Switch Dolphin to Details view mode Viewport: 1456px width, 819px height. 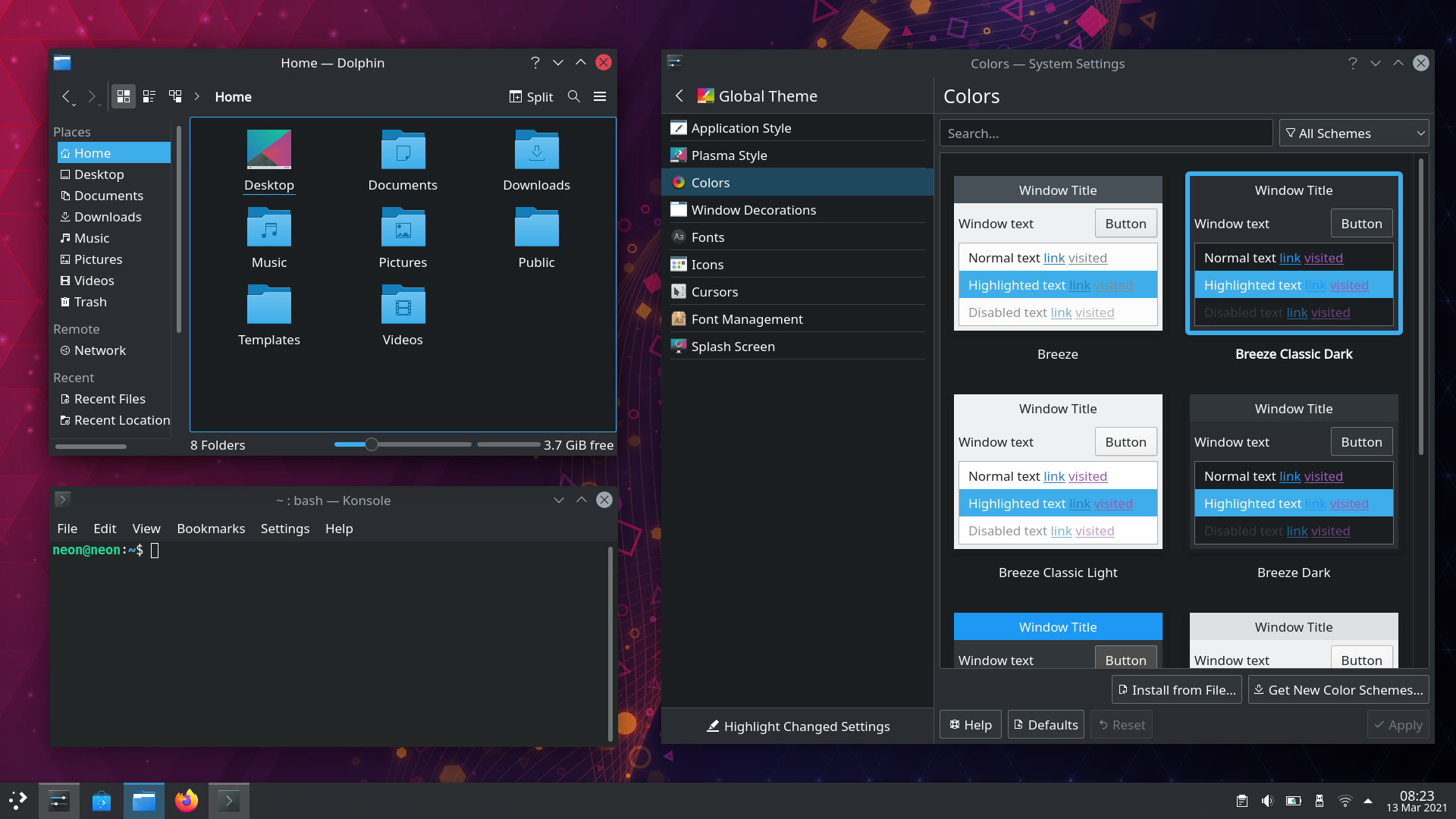point(175,96)
